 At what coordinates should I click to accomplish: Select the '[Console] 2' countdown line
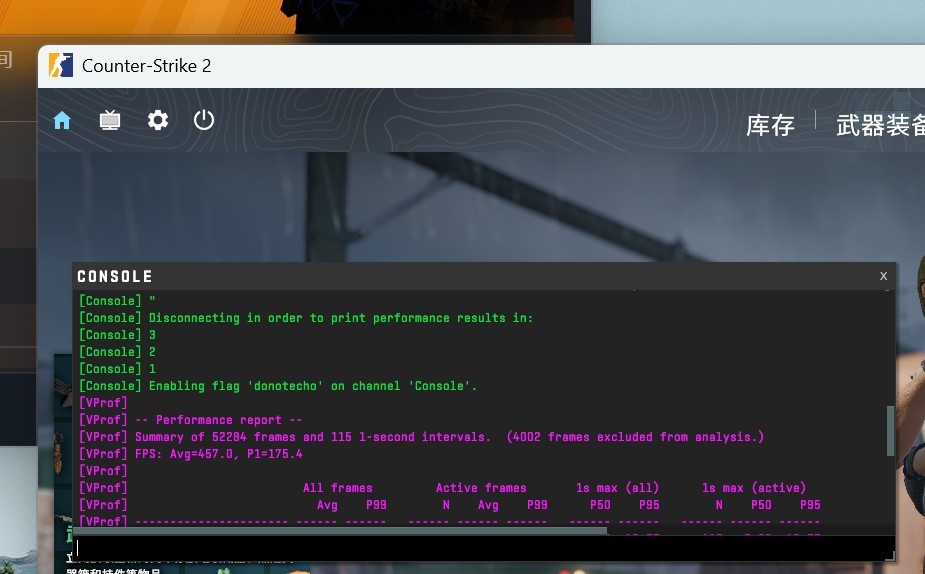click(117, 352)
